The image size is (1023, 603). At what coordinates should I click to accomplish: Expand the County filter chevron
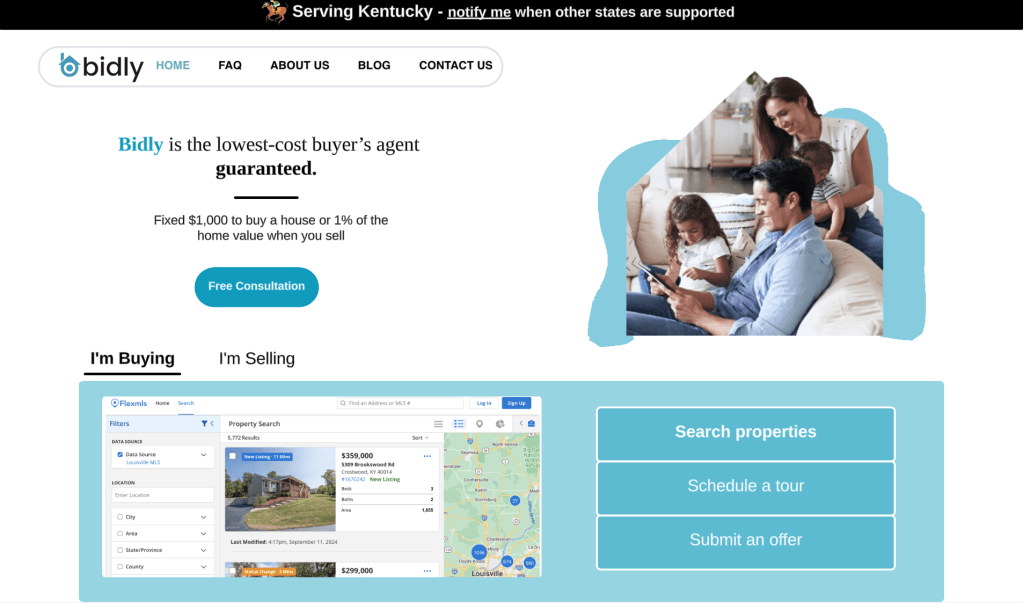pyautogui.click(x=204, y=567)
